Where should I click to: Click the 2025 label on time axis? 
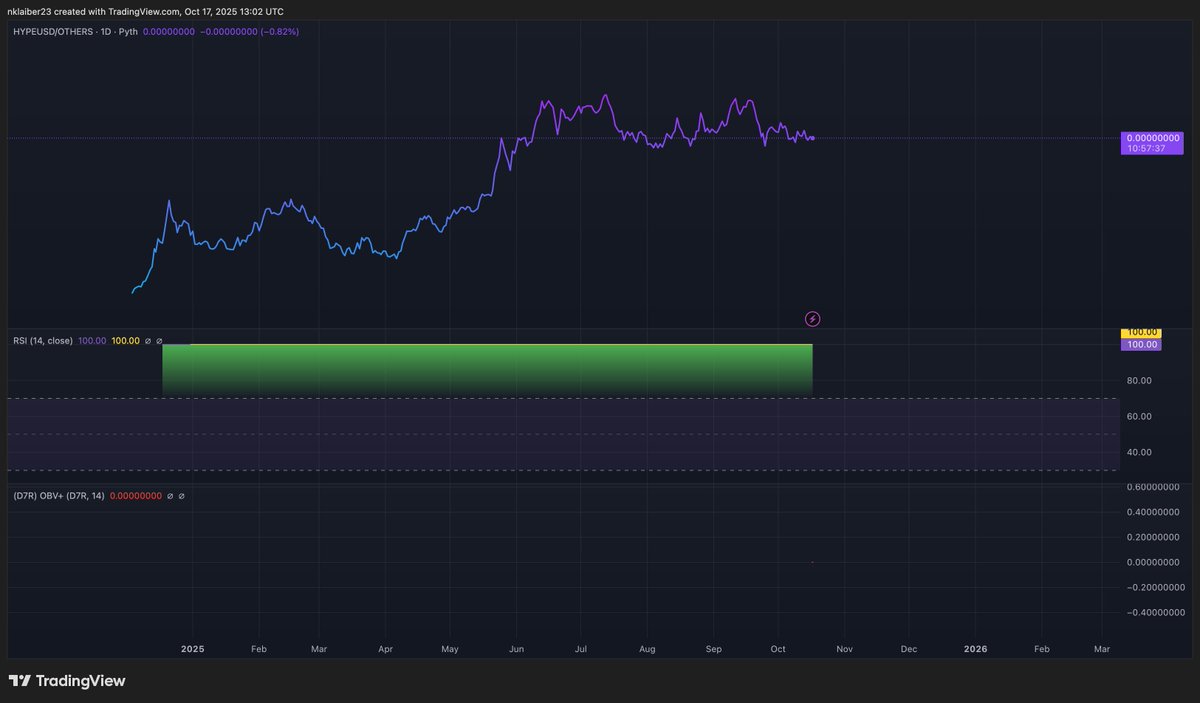(x=192, y=649)
